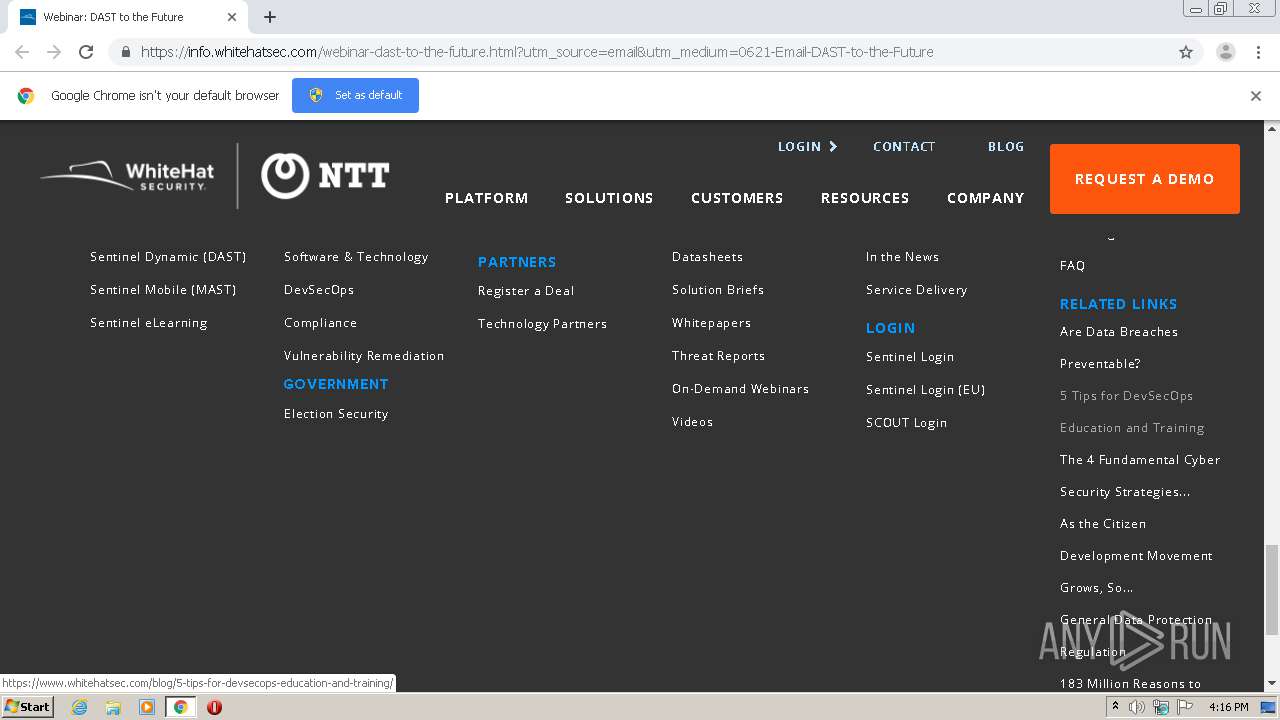Open Threat Reports link

718,356
